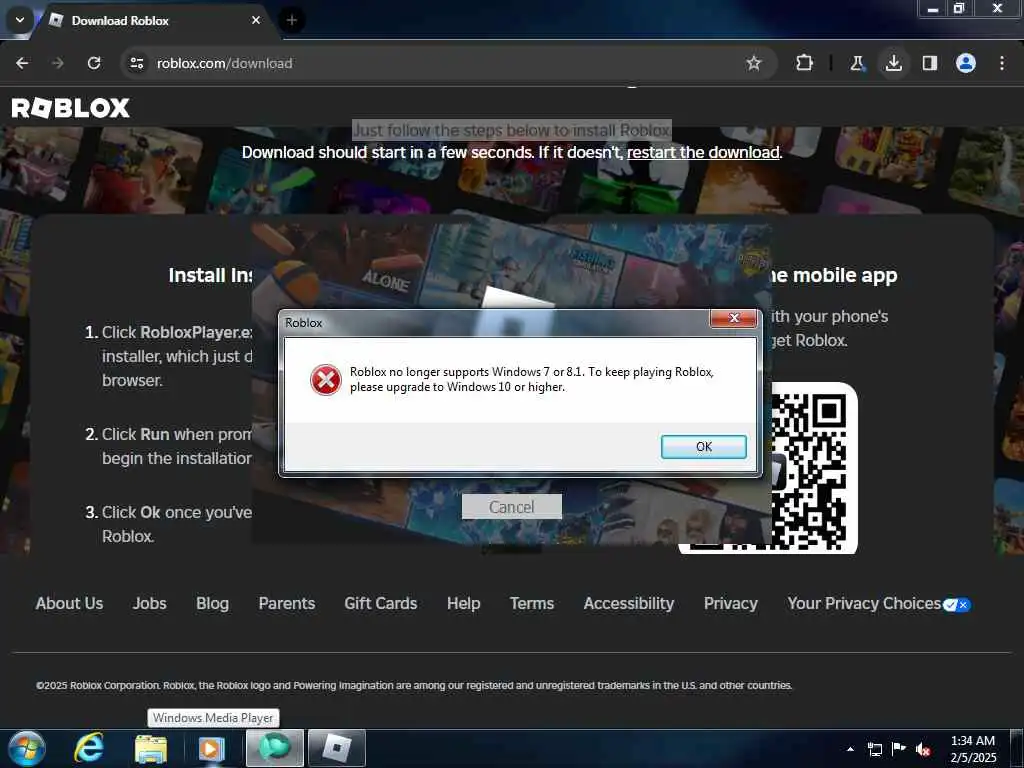The width and height of the screenshot is (1024, 768).
Task: Expand the tab search dropdown arrow
Action: tap(20, 20)
